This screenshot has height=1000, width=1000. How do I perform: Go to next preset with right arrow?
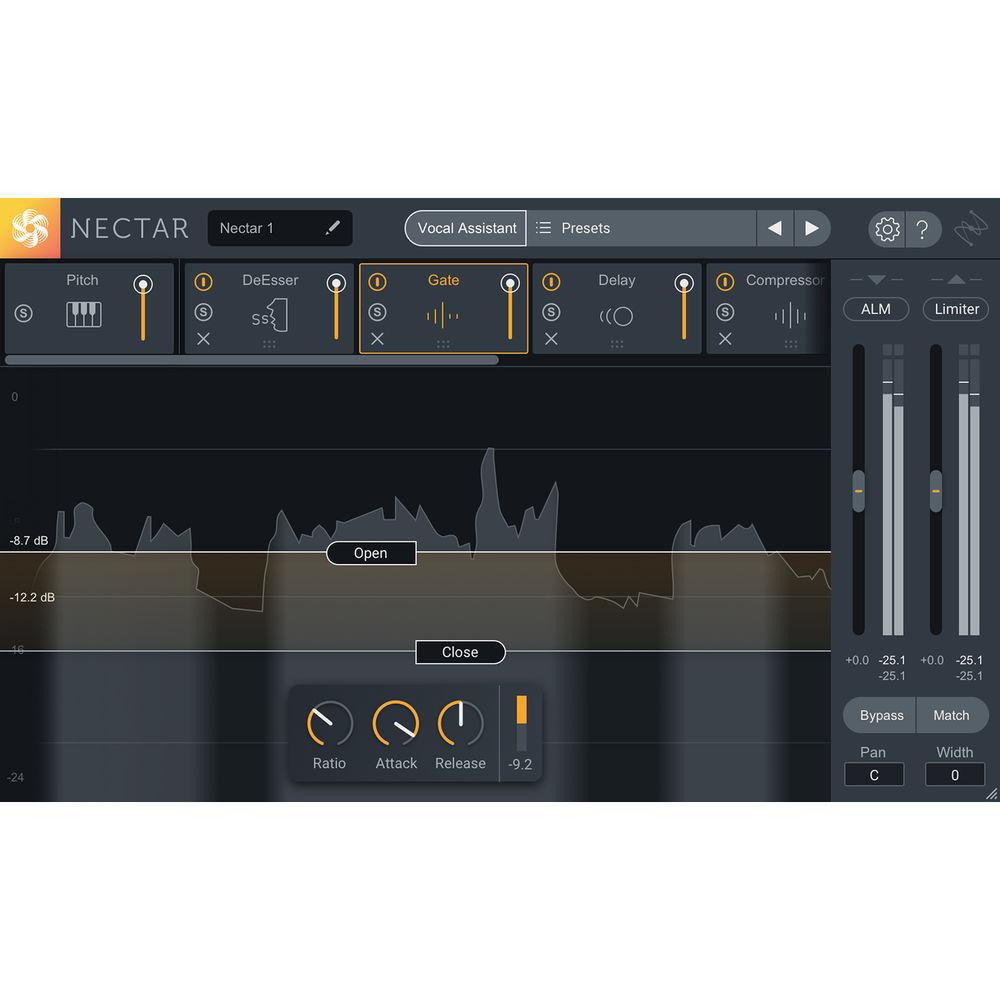[x=813, y=228]
